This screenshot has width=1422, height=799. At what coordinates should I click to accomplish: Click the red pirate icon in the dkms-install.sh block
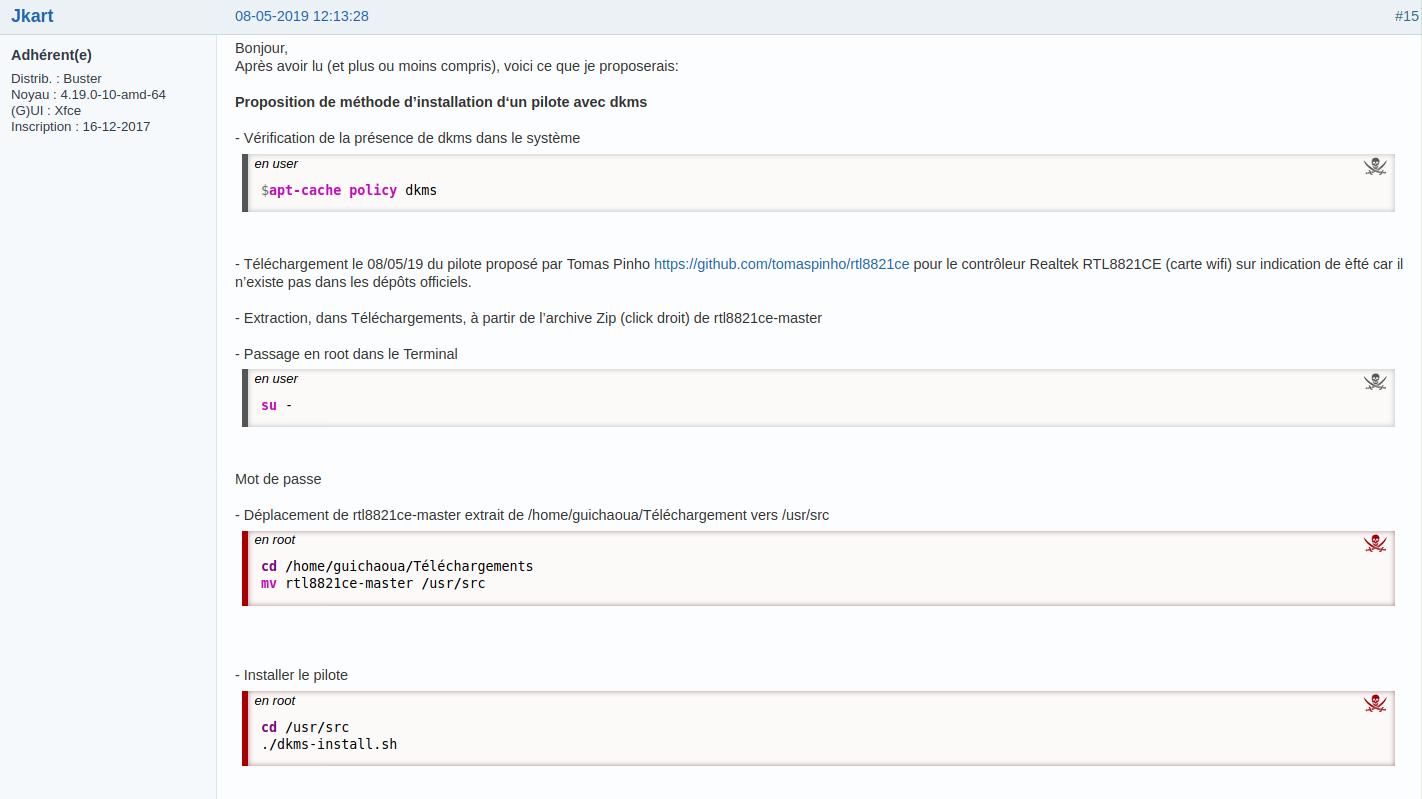point(1375,704)
